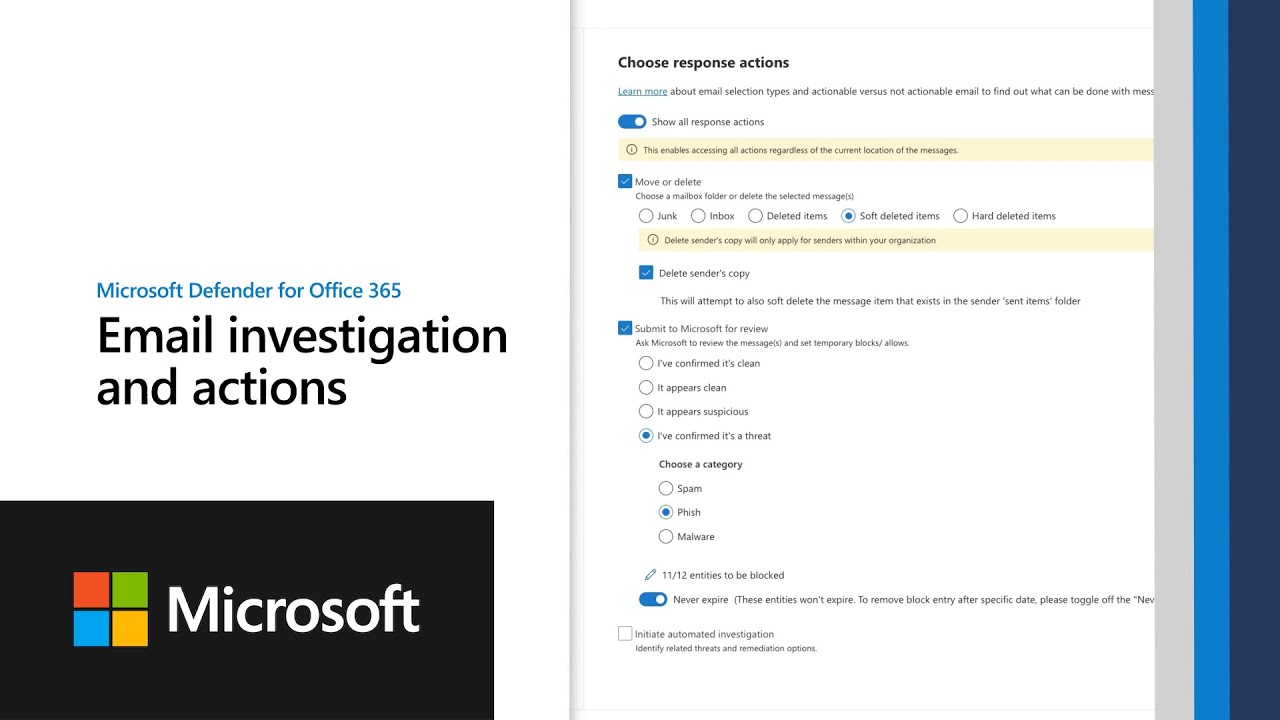Uncheck the Move or delete checkbox
The height and width of the screenshot is (720, 1280).
tap(625, 182)
